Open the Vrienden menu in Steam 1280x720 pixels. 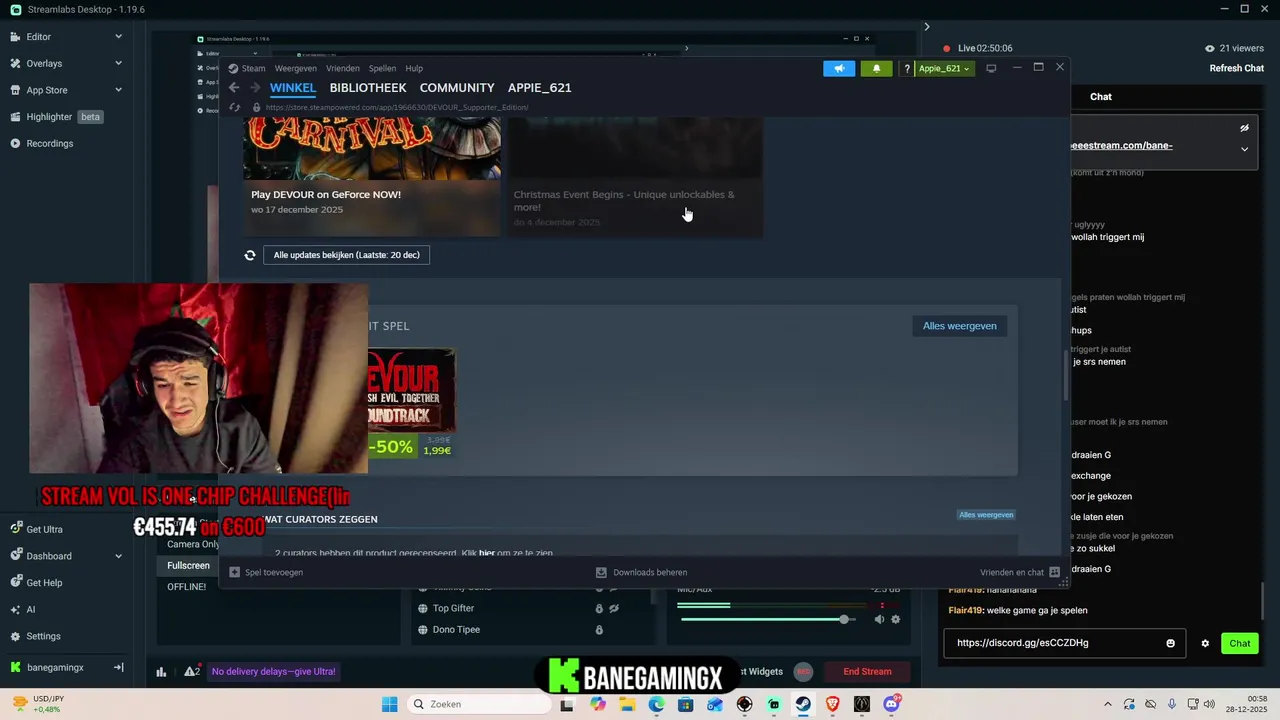coord(343,68)
